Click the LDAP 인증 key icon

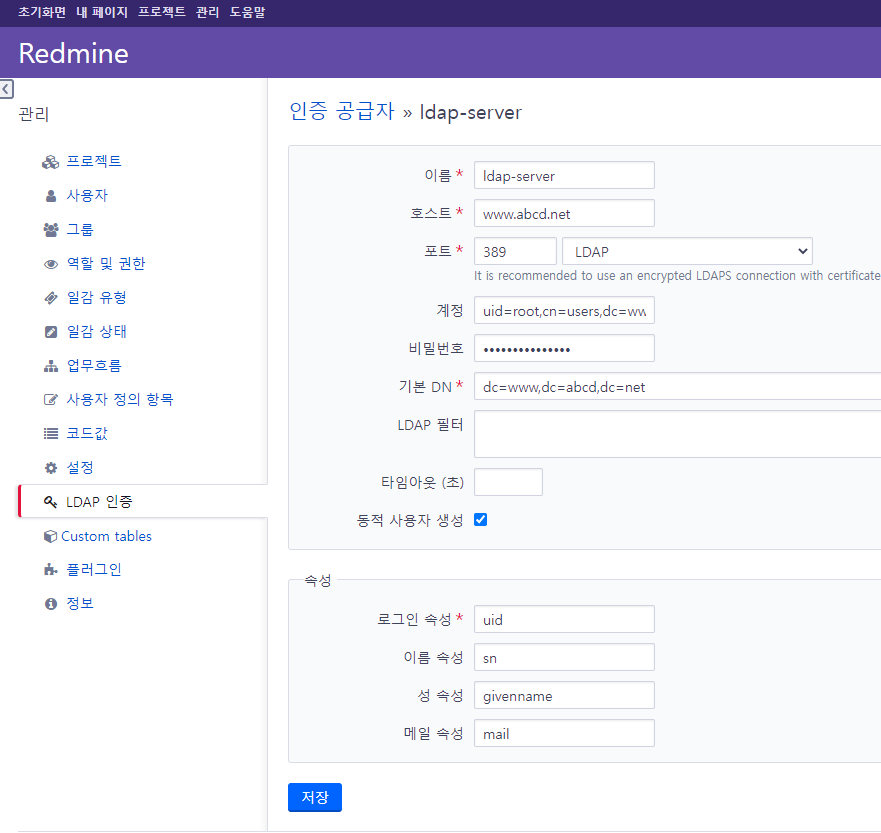51,502
